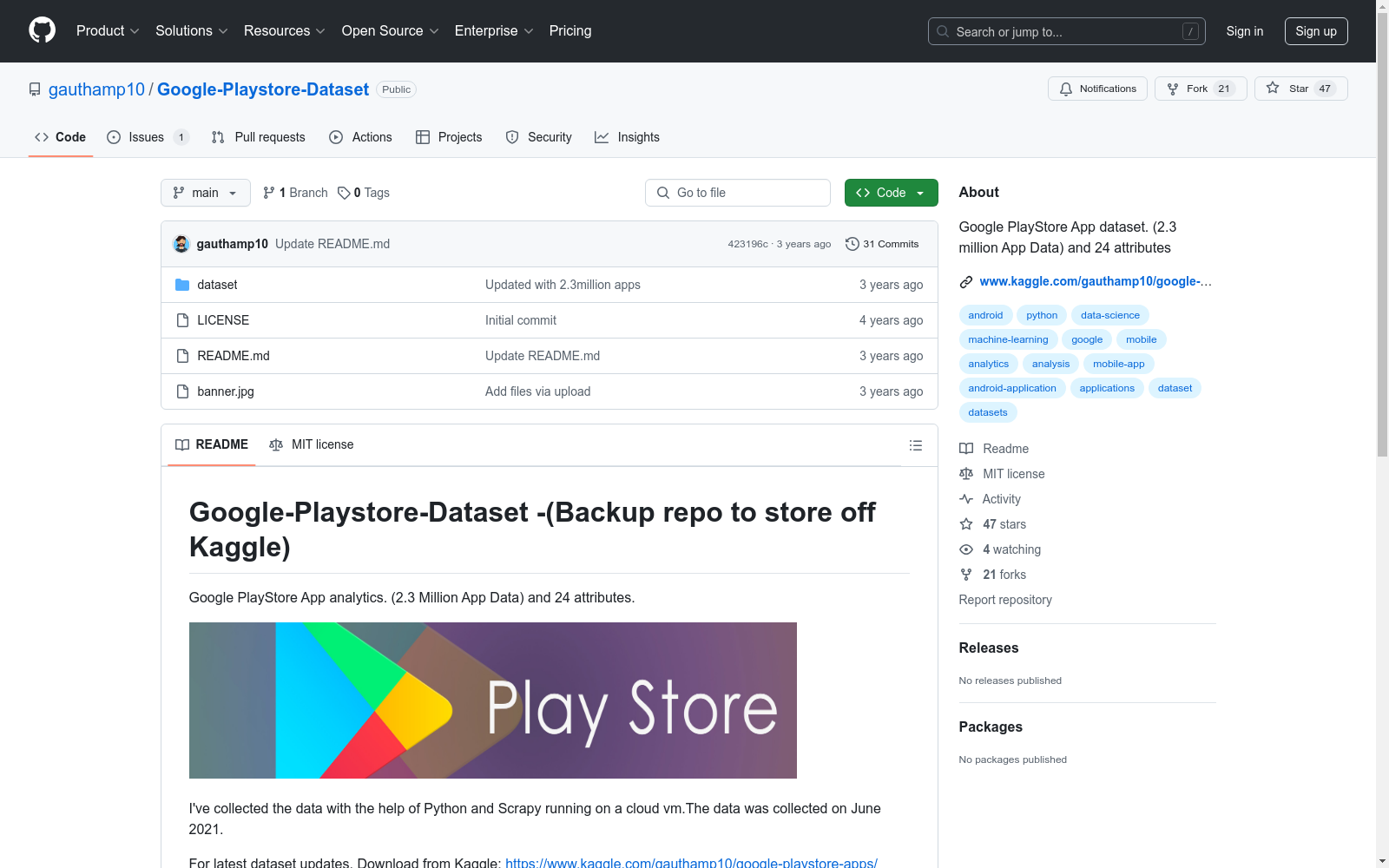Expand the Resources menu
The height and width of the screenshot is (868, 1389).
click(x=285, y=31)
